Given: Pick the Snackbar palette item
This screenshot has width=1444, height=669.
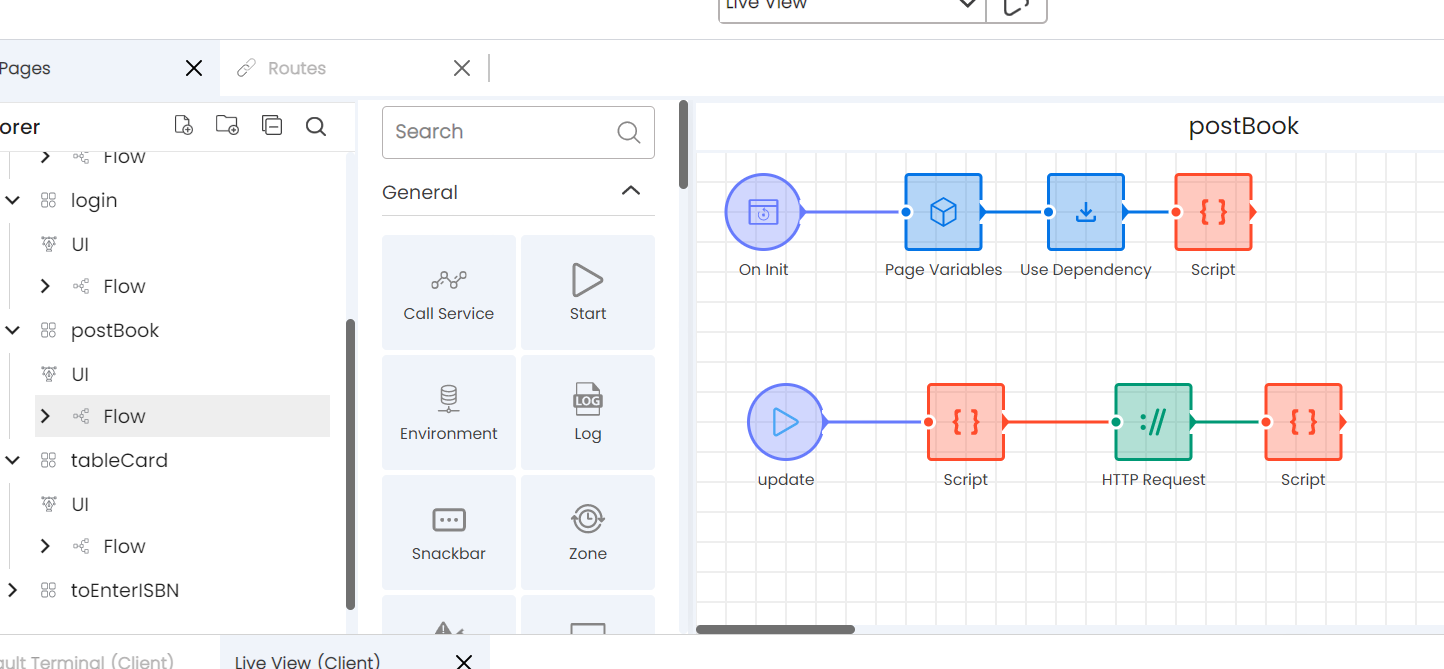Looking at the screenshot, I should tap(449, 533).
